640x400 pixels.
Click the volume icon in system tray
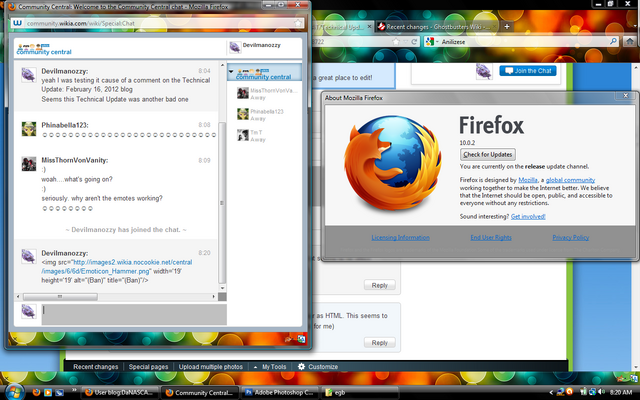point(601,392)
